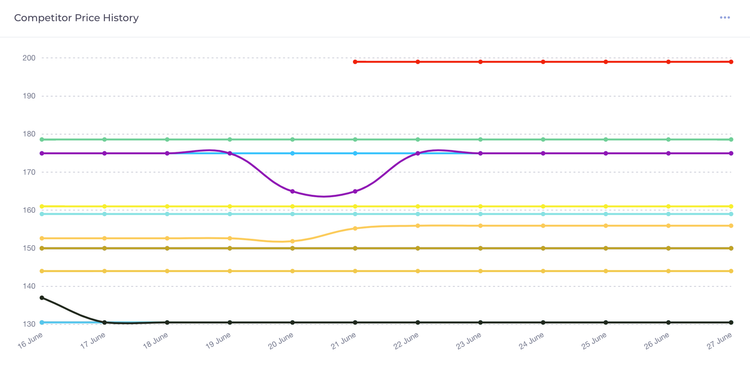This screenshot has height=366, width=750.
Task: Select the yellow line point at 24 June
Action: [543, 206]
